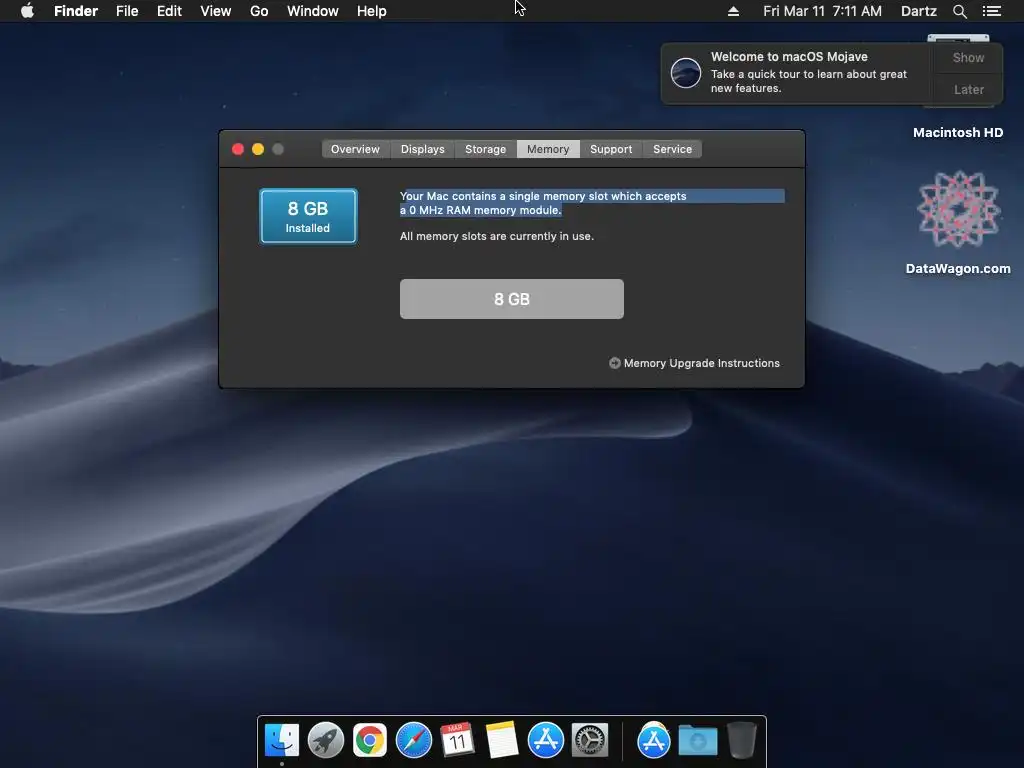Switch to the Storage tab
This screenshot has height=768, width=1024.
tap(485, 149)
